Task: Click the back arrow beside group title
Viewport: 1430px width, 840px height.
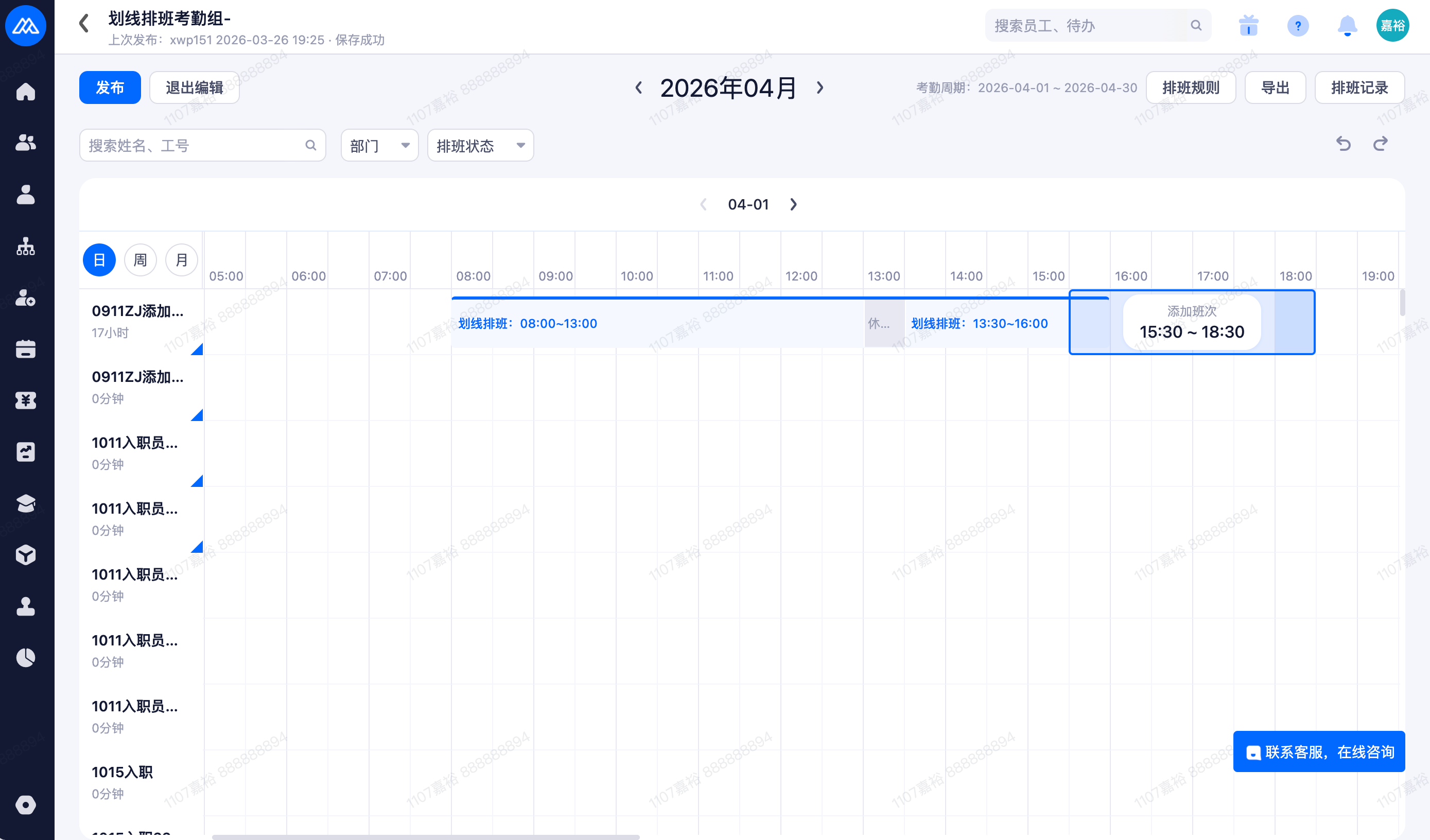Action: [x=84, y=23]
